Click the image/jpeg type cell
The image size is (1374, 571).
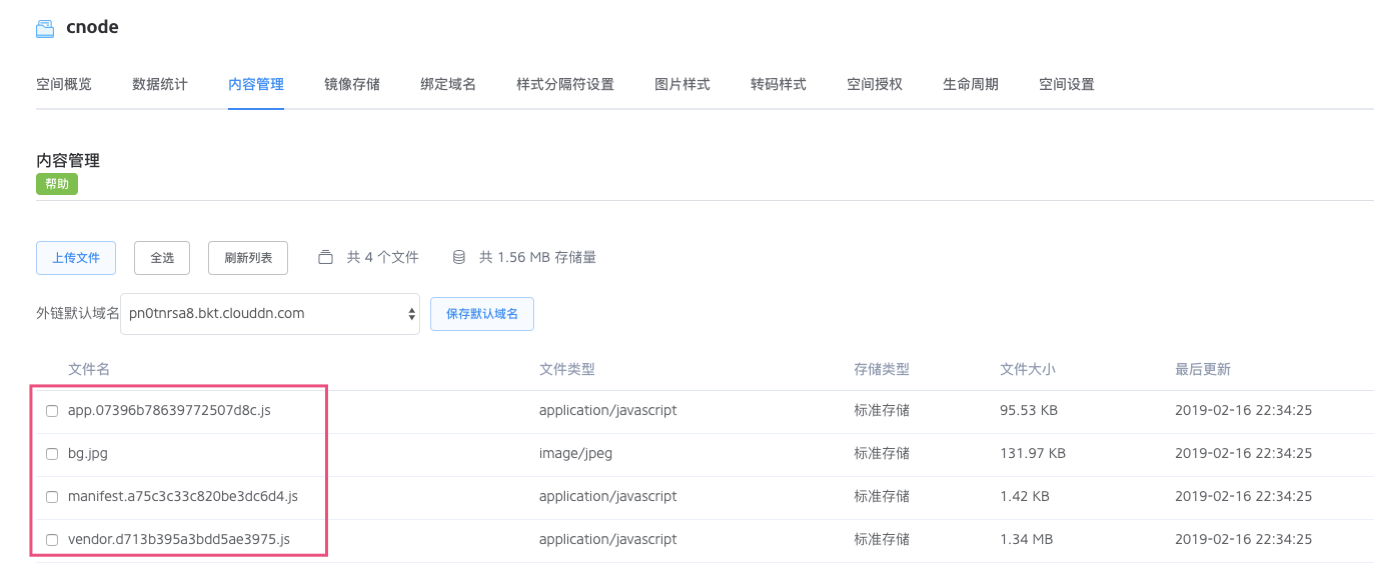576,453
